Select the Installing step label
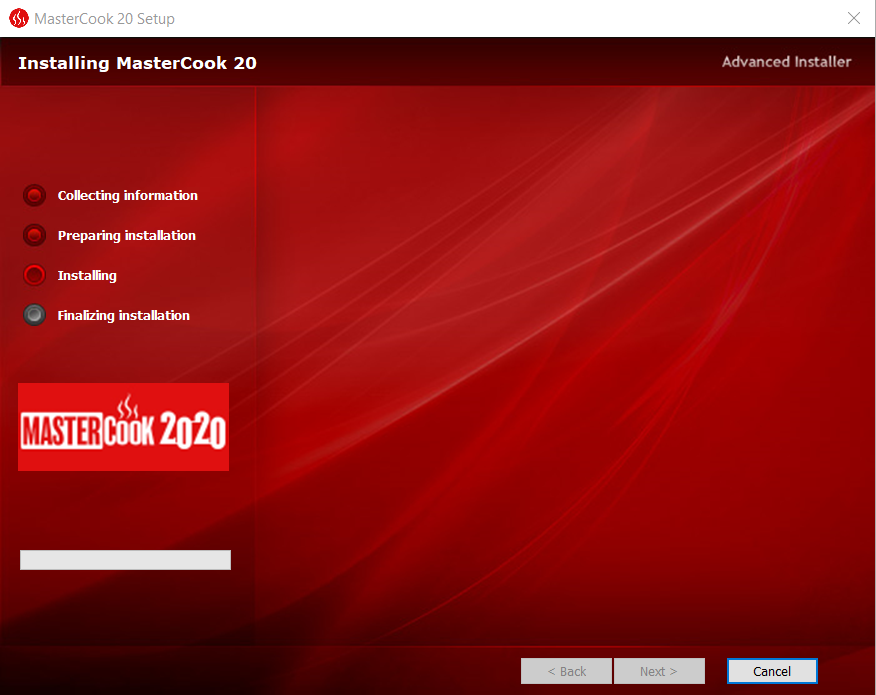Image resolution: width=876 pixels, height=695 pixels. [87, 276]
